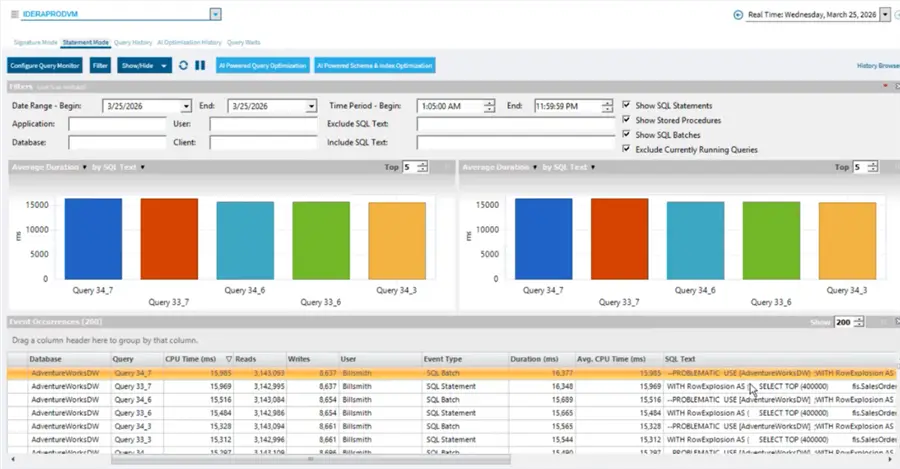The image size is (900, 469).
Task: Sort by the CPU Time (ms) column header
Action: click(x=197, y=359)
